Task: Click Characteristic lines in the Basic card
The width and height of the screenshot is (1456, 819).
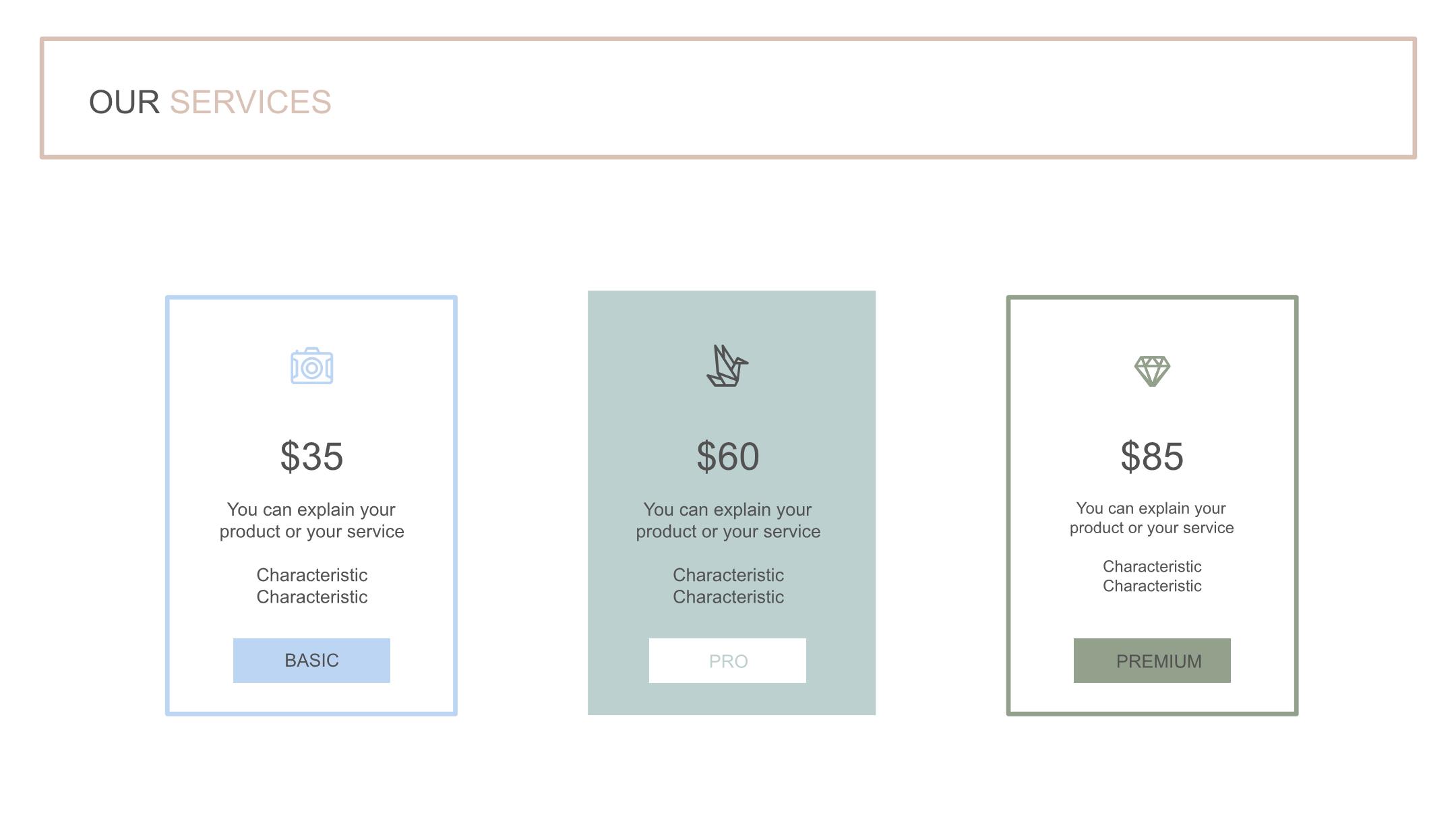Action: tap(311, 586)
